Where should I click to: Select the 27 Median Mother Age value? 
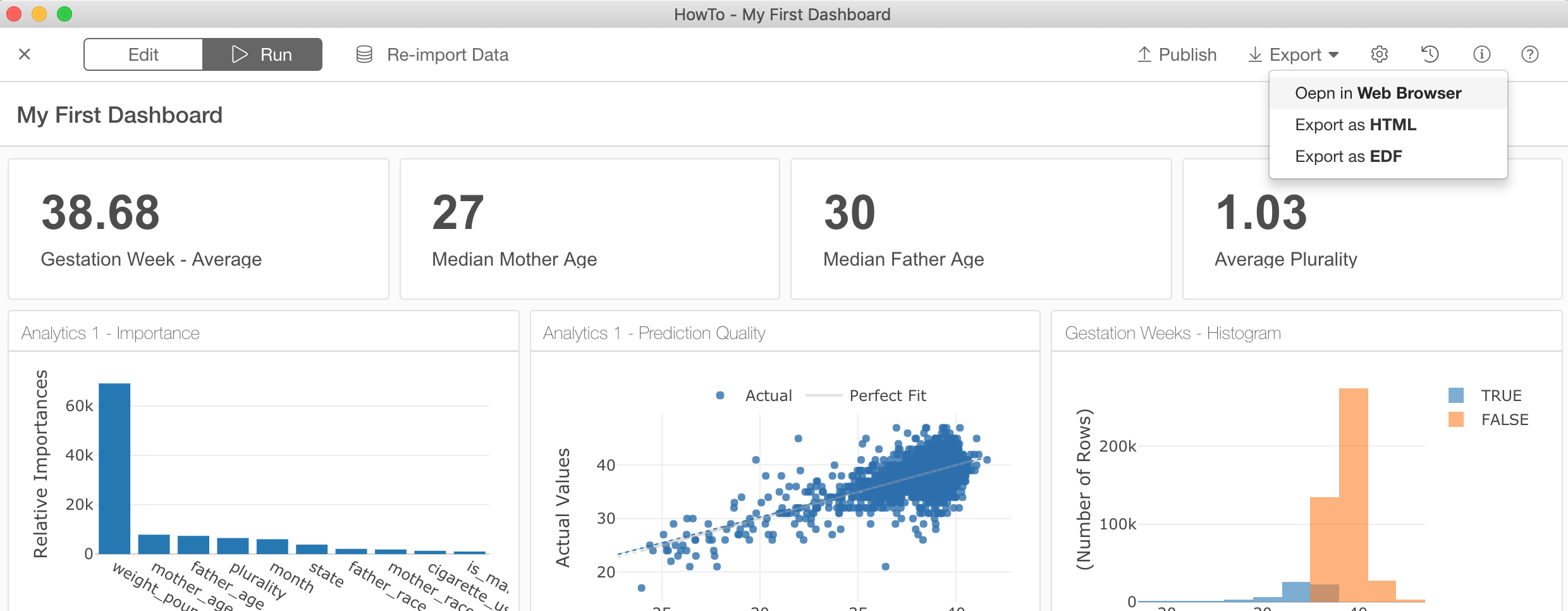click(458, 213)
